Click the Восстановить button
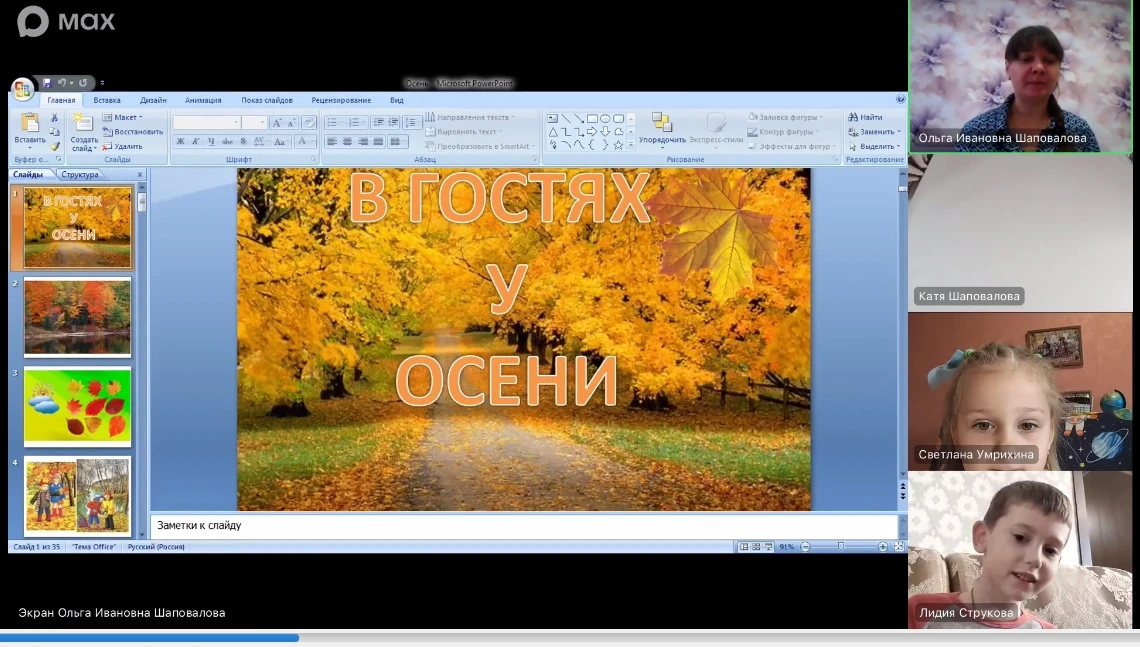Viewport: 1140px width, 647px height. point(133,132)
